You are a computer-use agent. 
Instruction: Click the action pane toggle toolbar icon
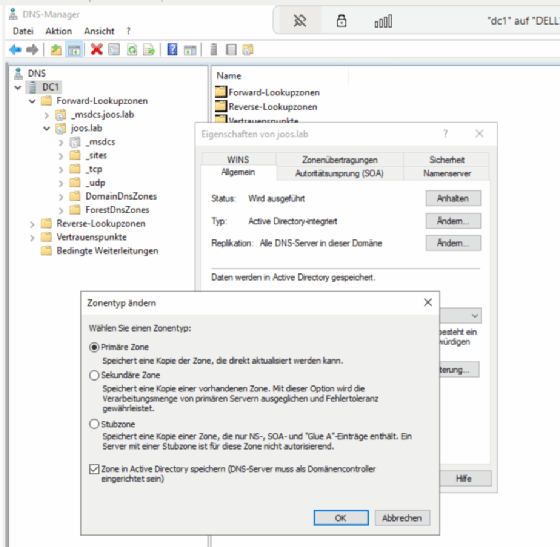pyautogui.click(x=190, y=50)
